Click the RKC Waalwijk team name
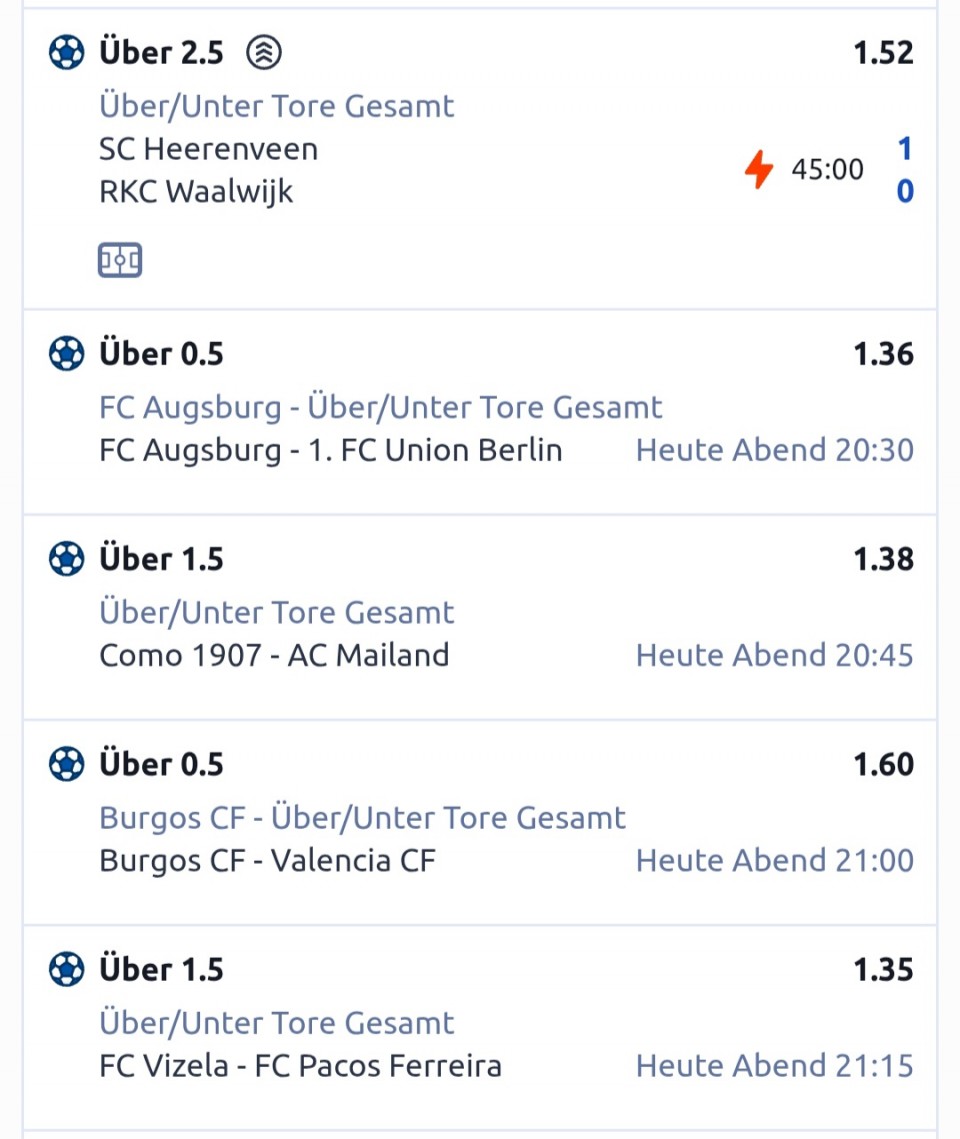 coord(196,191)
